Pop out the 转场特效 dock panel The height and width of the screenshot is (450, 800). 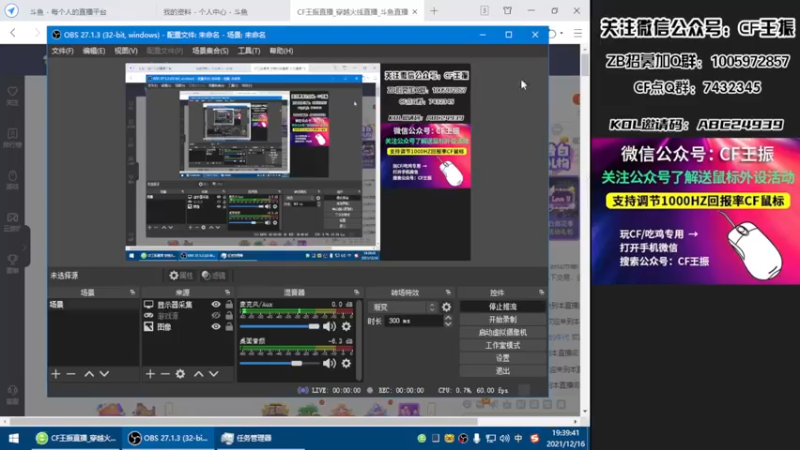click(x=448, y=292)
